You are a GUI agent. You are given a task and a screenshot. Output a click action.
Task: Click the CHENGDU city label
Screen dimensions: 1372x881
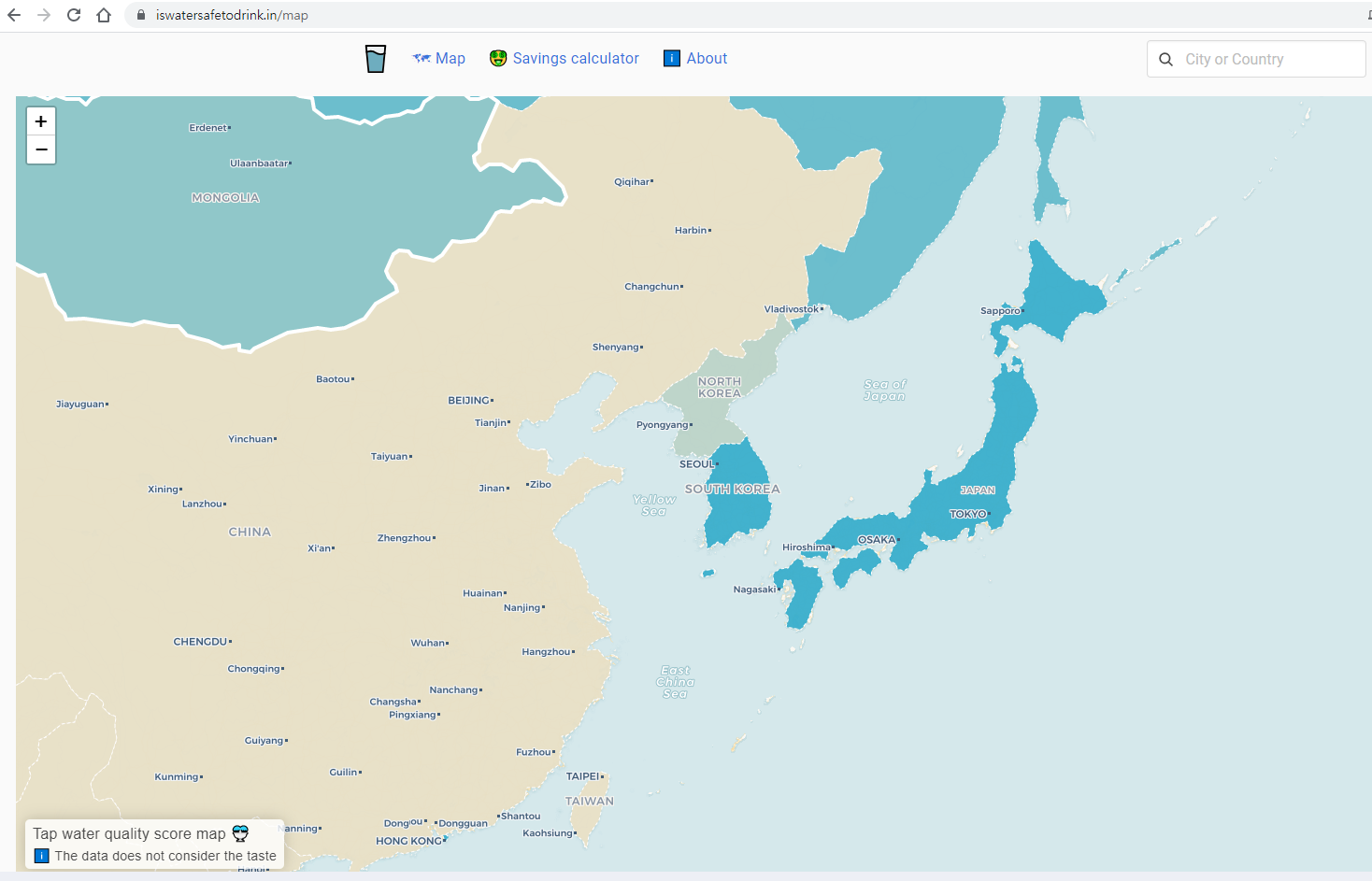point(200,641)
